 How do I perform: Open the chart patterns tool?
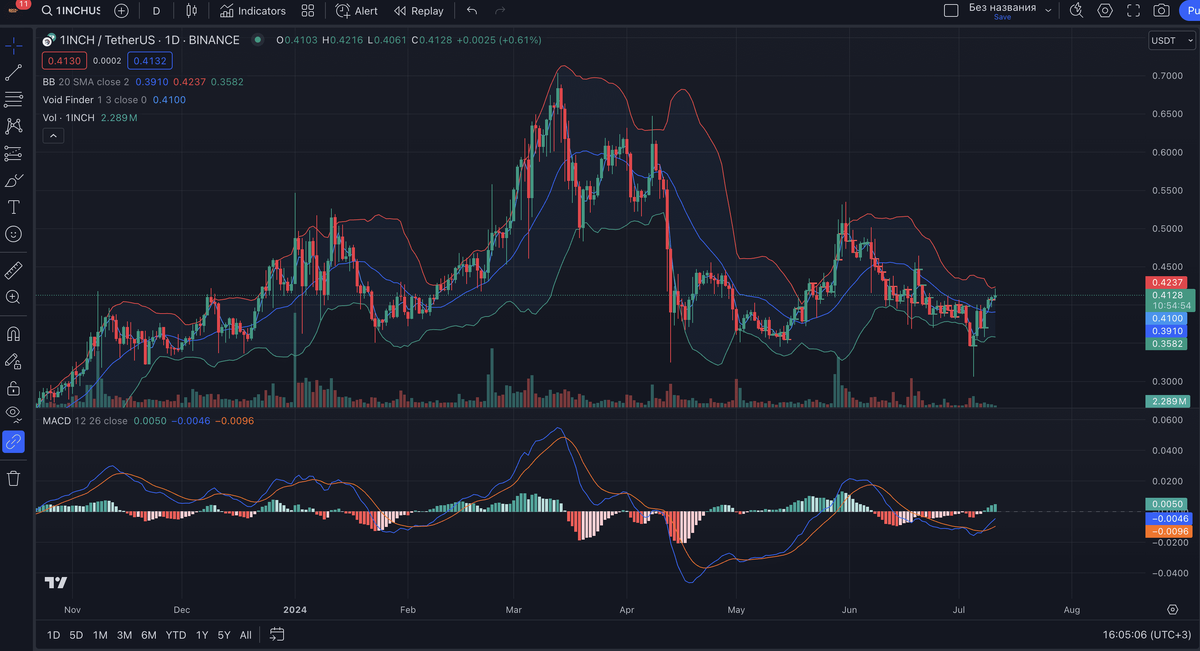click(x=14, y=126)
